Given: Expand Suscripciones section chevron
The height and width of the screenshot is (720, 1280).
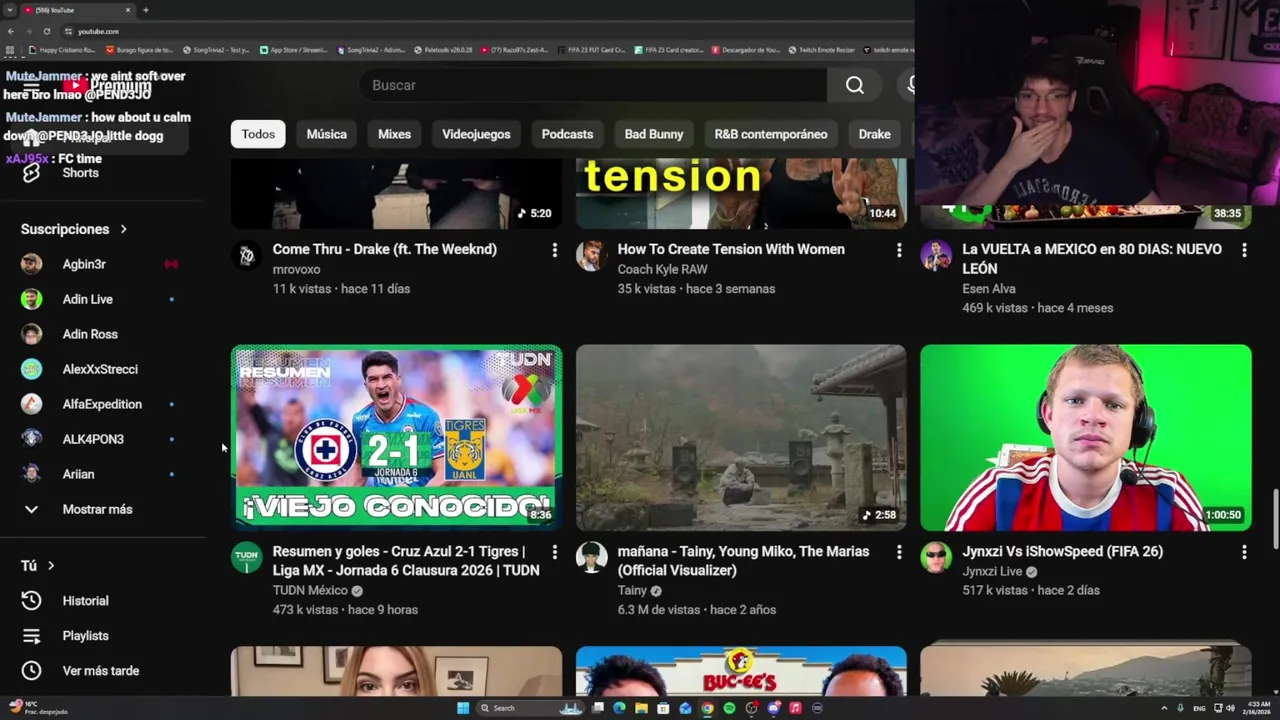Looking at the screenshot, I should click(124, 229).
